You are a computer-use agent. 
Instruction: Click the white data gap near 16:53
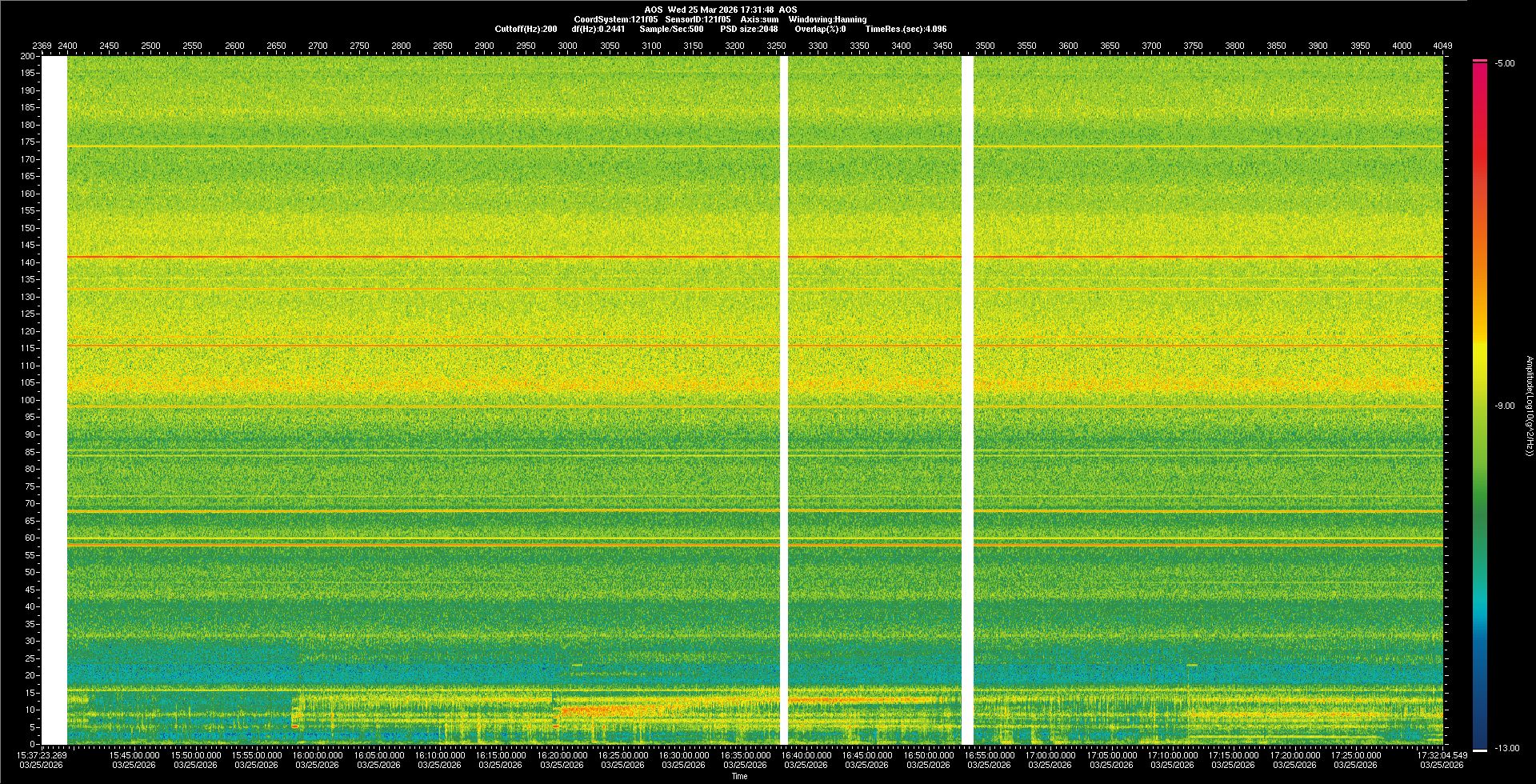967,400
